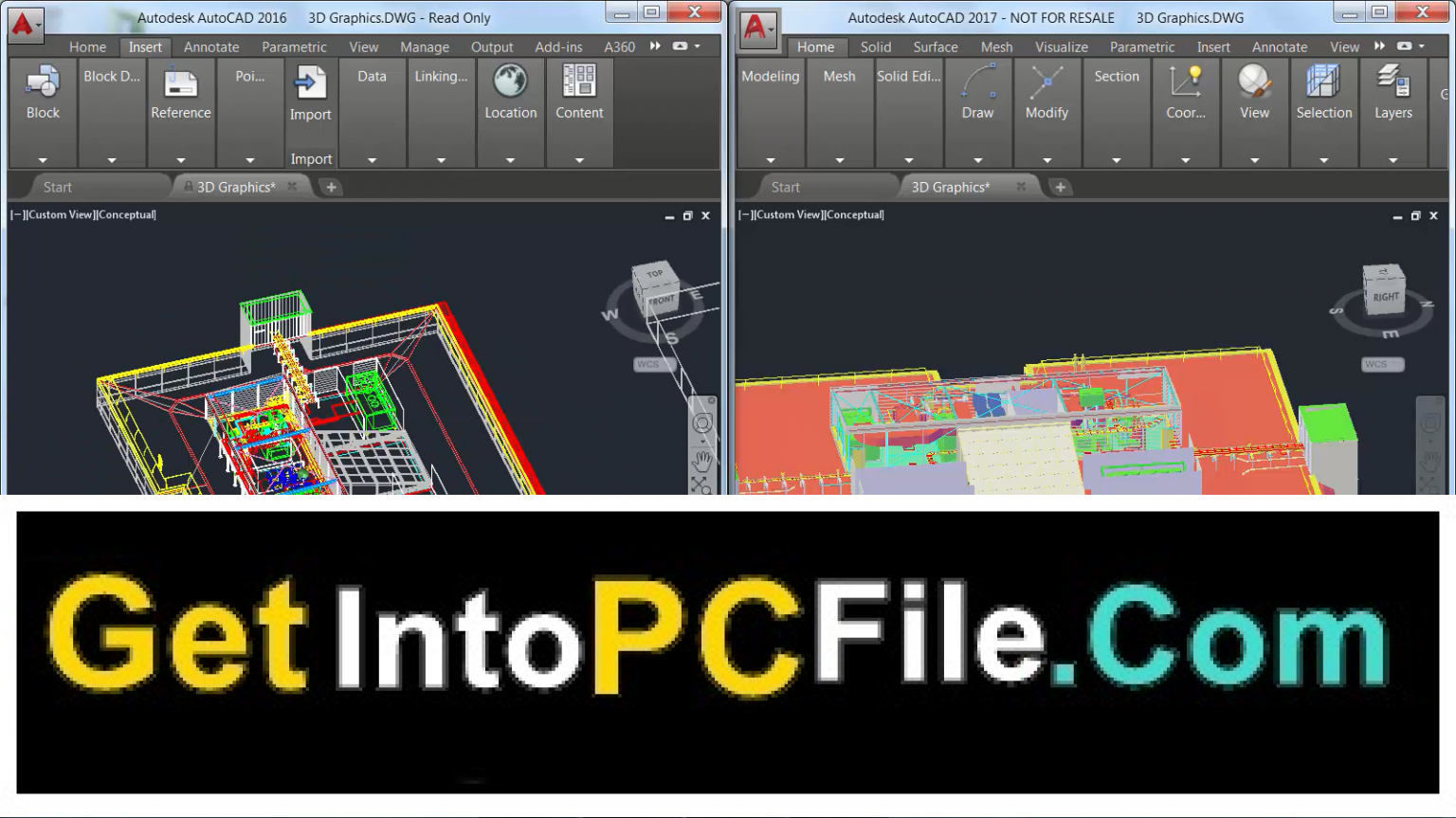Expand the Draw panel dropdown arrow
Viewport: 1456px width, 818px height.
point(978,160)
